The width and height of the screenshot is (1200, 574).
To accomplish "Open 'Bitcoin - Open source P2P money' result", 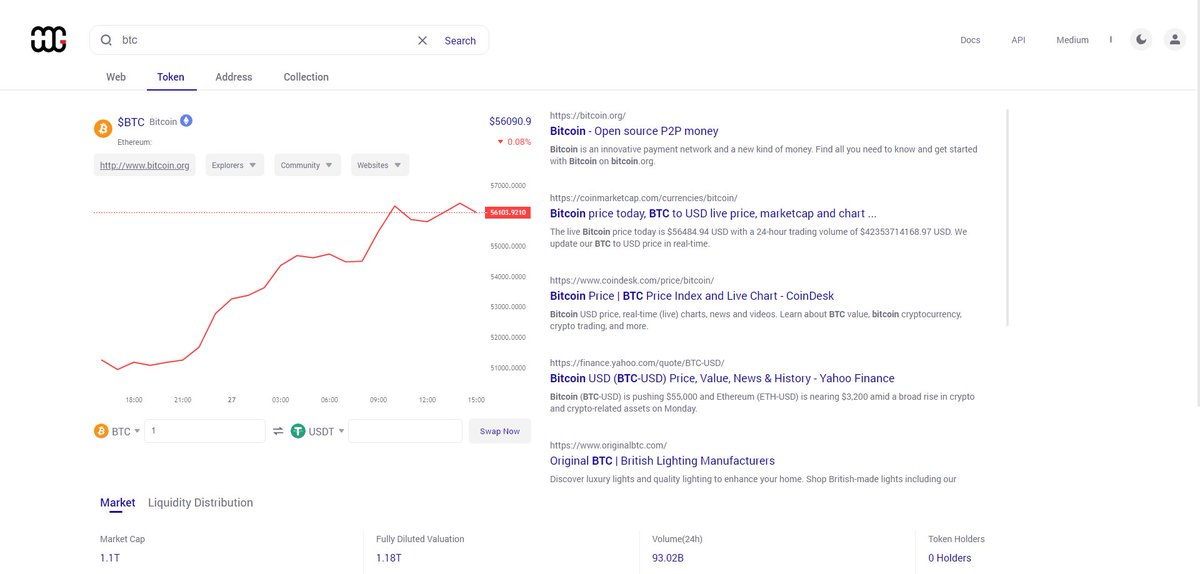I will (634, 131).
